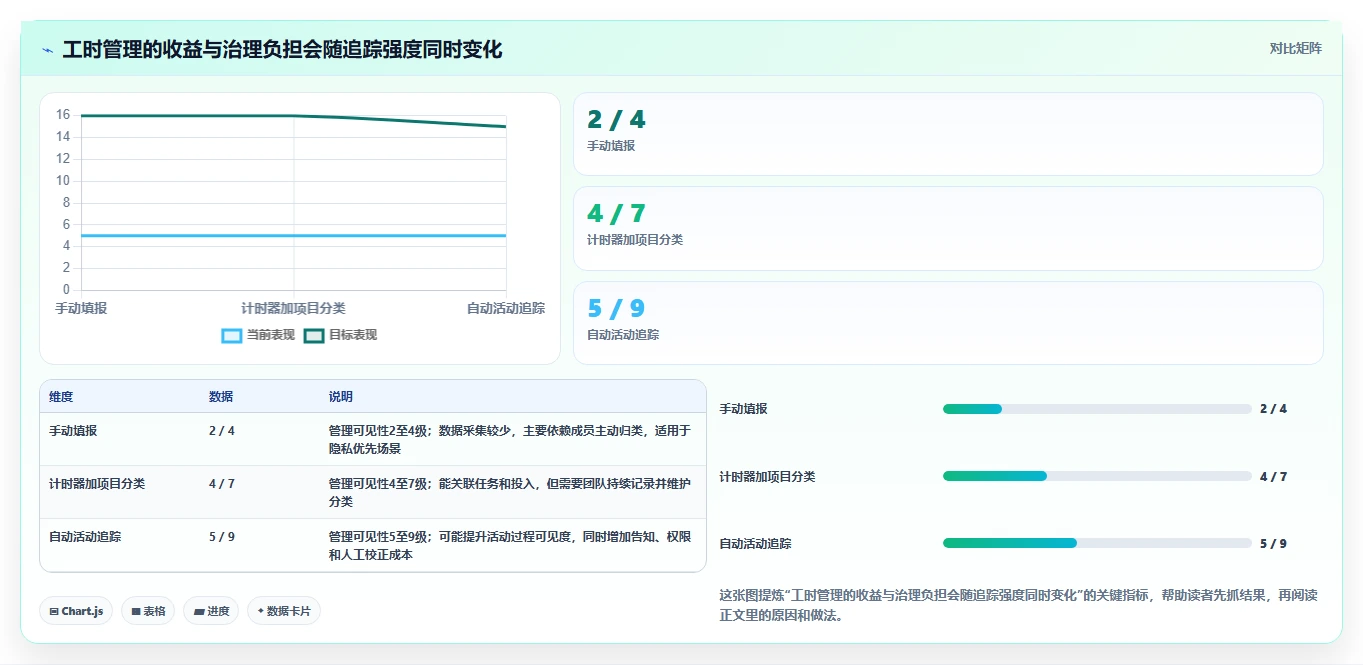Click the 手动填报 chart x-axis label
The image size is (1363, 665).
tap(81, 309)
